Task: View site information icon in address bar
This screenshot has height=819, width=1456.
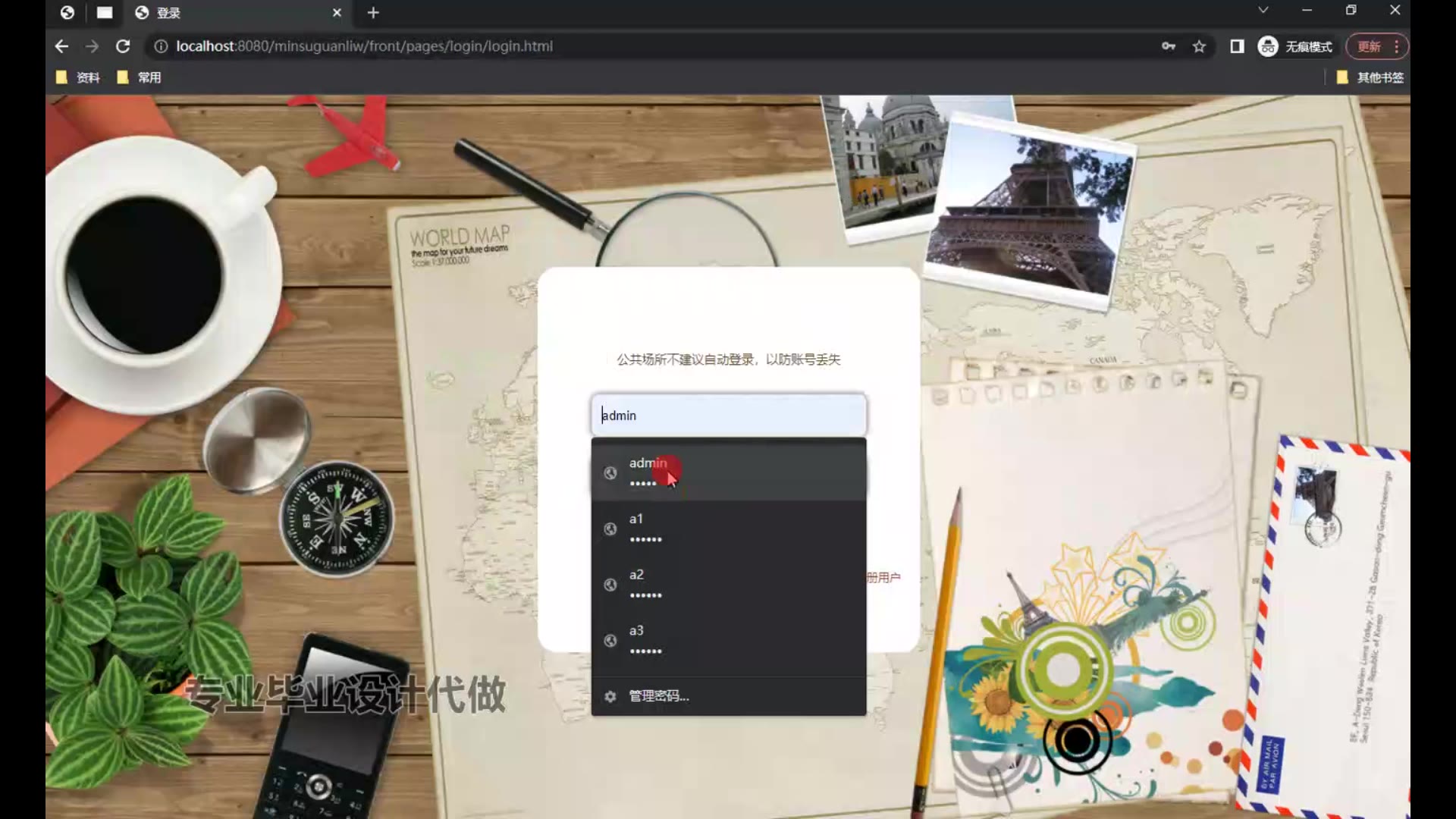Action: click(x=161, y=46)
